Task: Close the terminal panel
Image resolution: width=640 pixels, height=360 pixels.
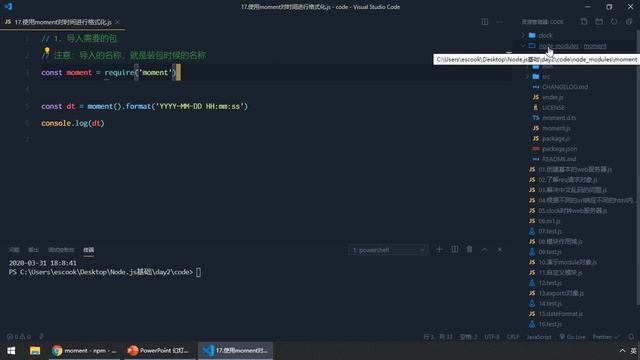Action: [x=500, y=249]
